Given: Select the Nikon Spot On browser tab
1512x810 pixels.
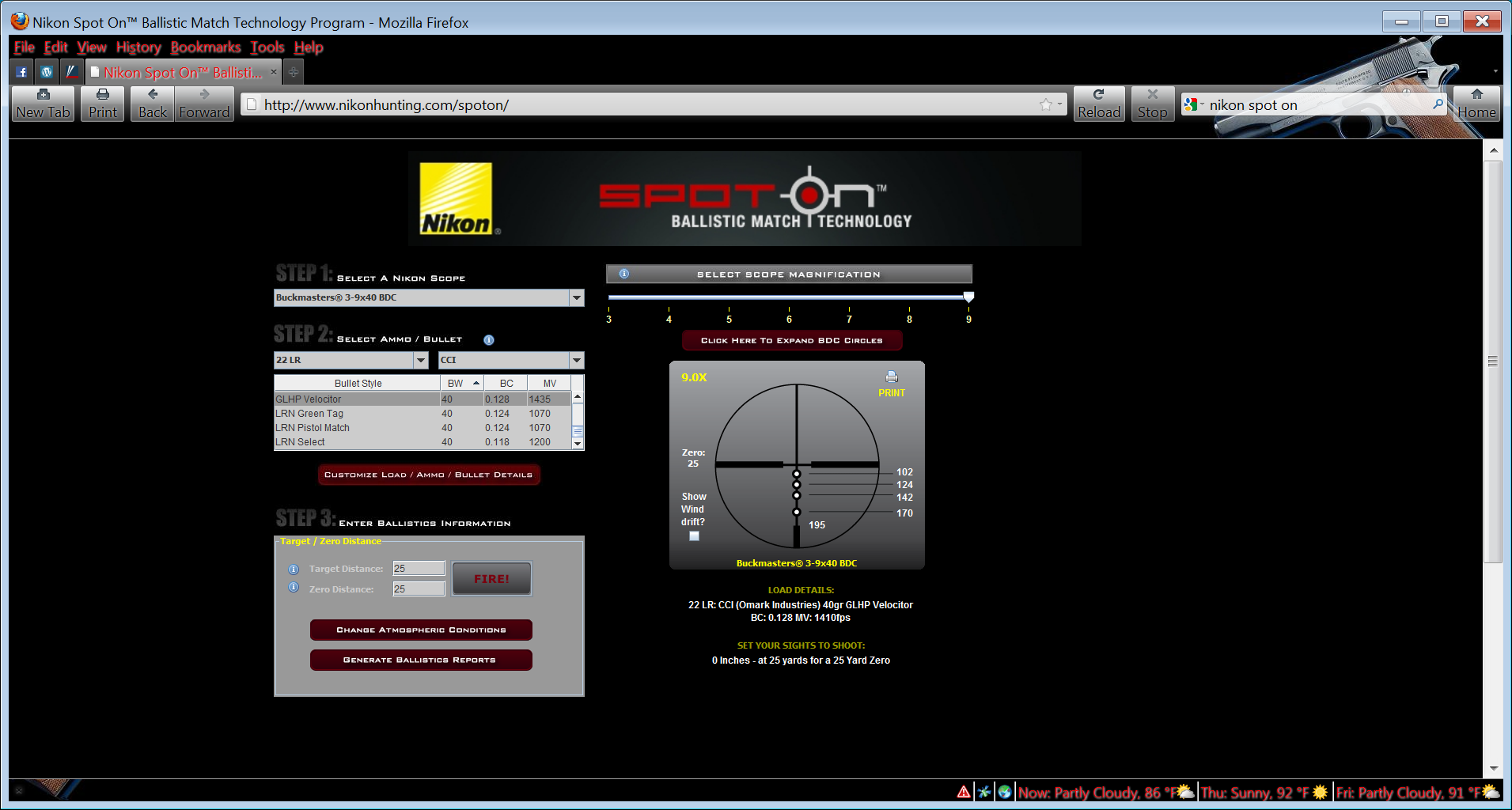Looking at the screenshot, I should 184,72.
